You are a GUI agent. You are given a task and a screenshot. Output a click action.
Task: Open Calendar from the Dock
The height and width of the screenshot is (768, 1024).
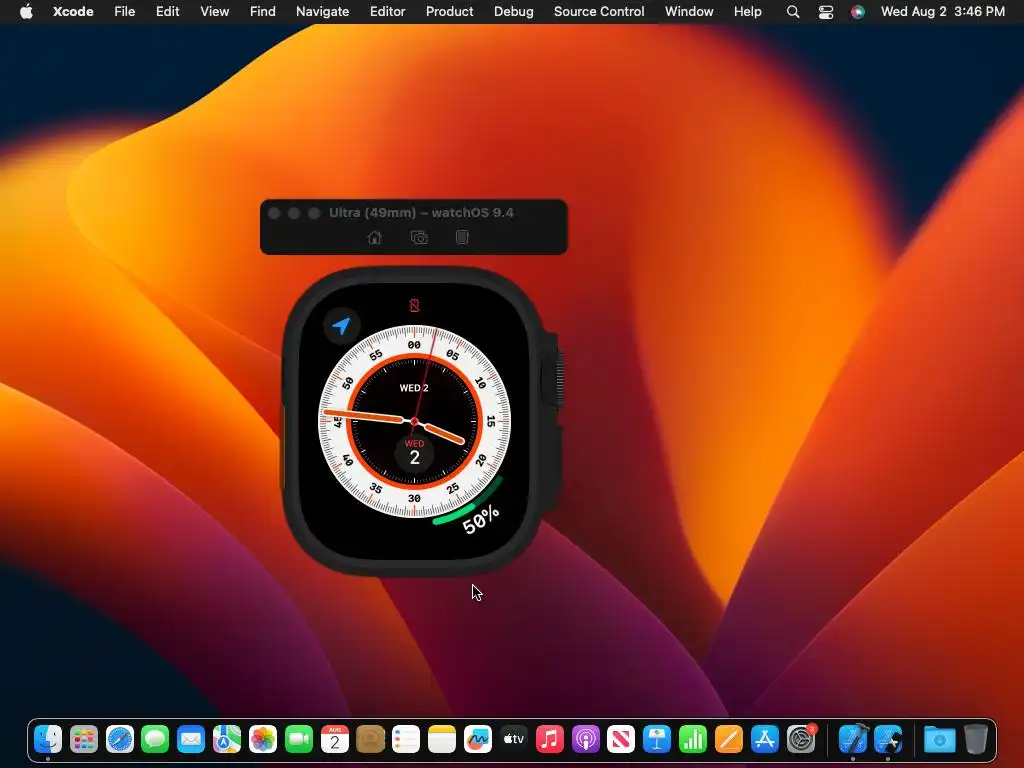pyautogui.click(x=334, y=739)
